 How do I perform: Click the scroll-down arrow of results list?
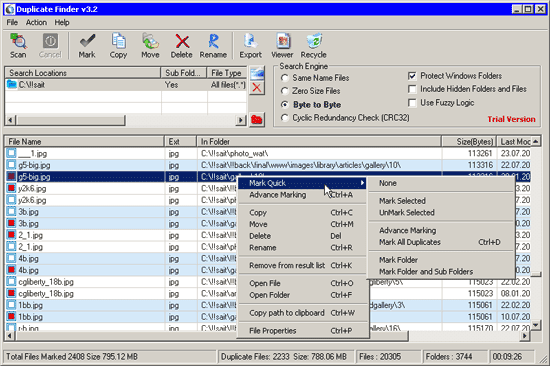536,325
